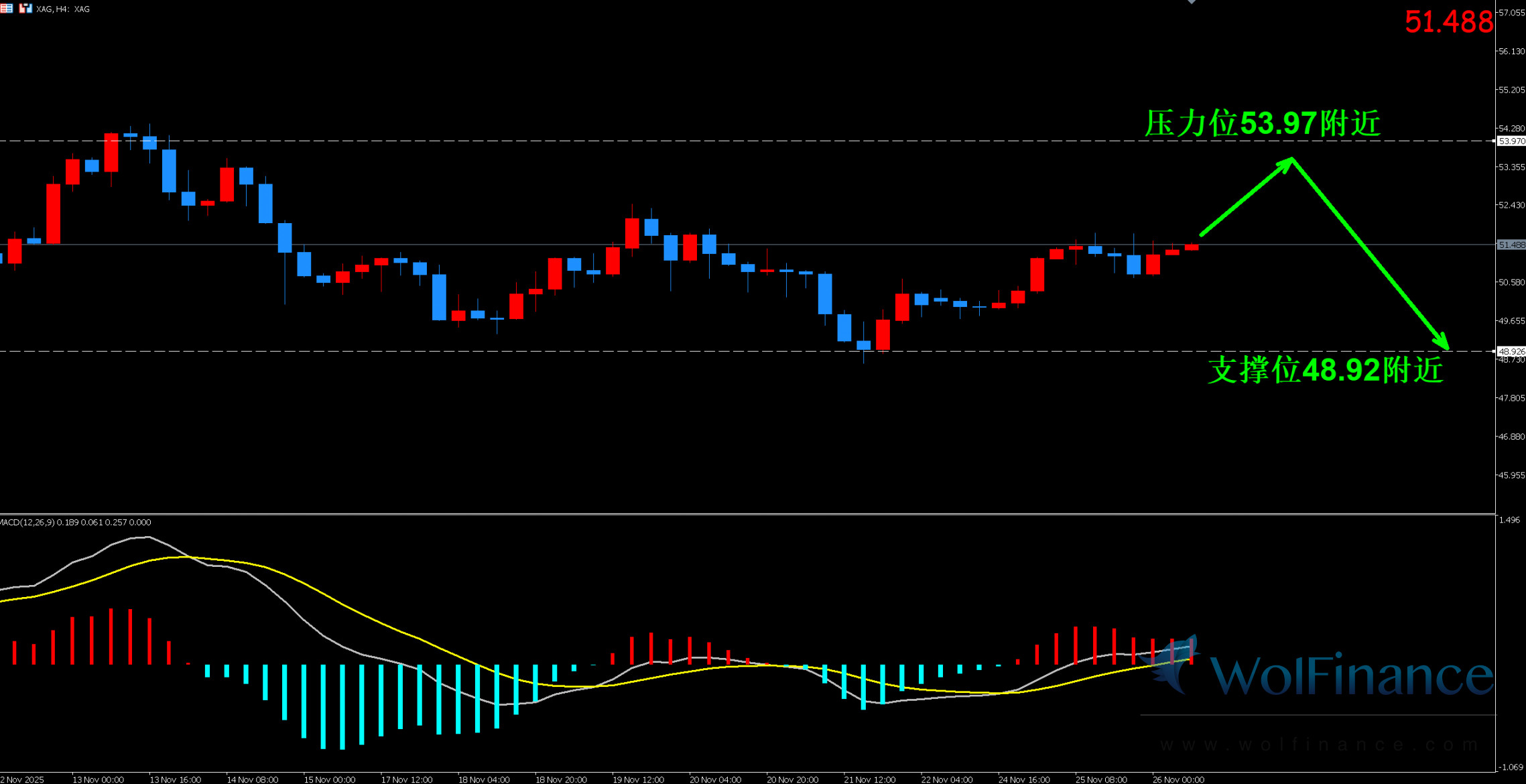This screenshot has height=784, width=1526.
Task: Click the current price 51.488 axis tag
Action: (1511, 245)
